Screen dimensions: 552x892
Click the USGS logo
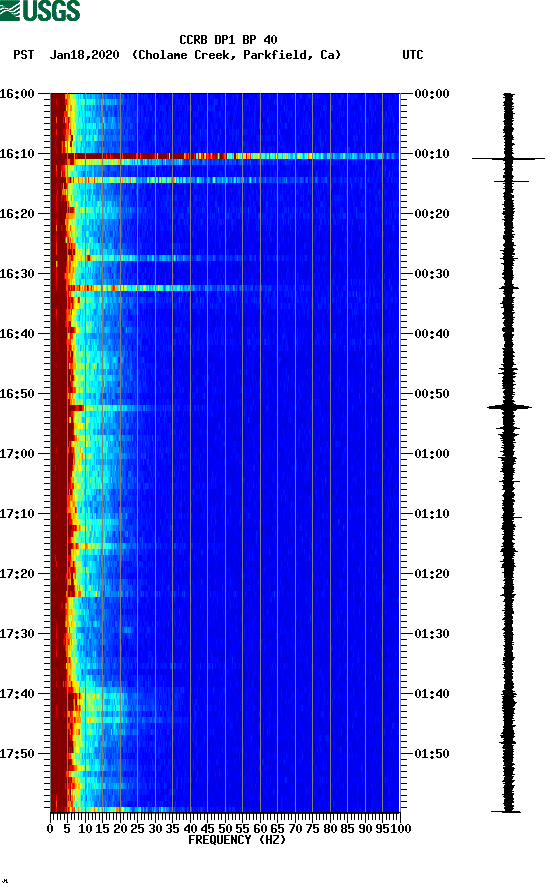(x=40, y=11)
